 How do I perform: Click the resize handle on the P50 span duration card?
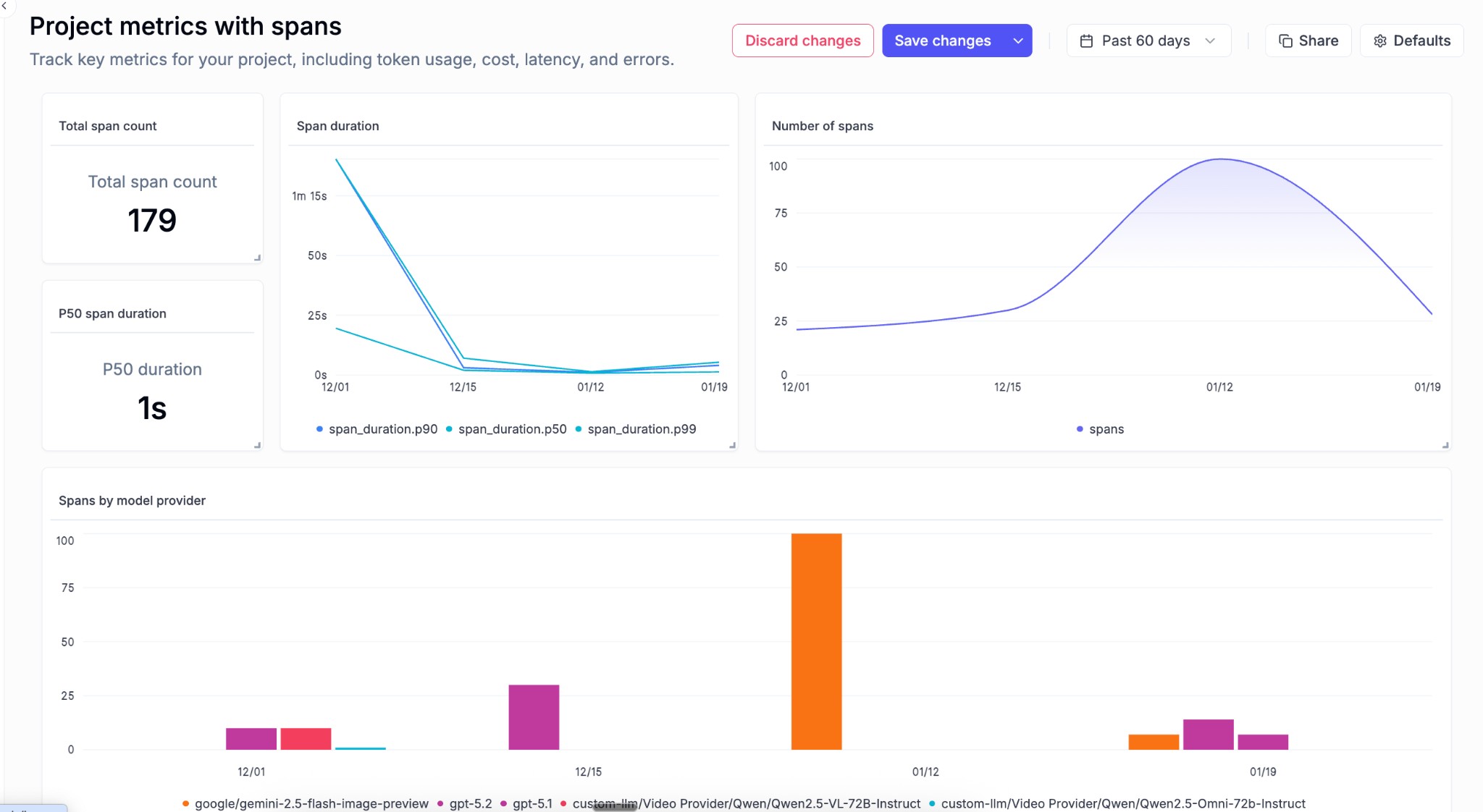[258, 447]
